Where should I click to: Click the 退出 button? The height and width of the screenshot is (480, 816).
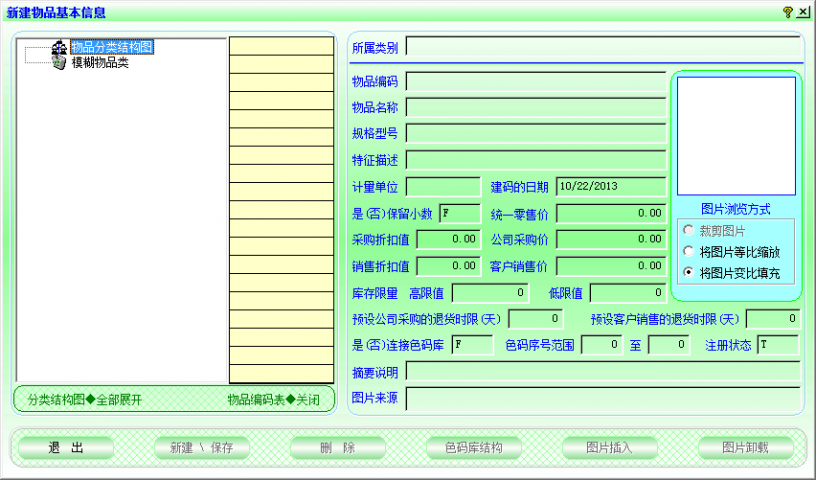(x=66, y=448)
